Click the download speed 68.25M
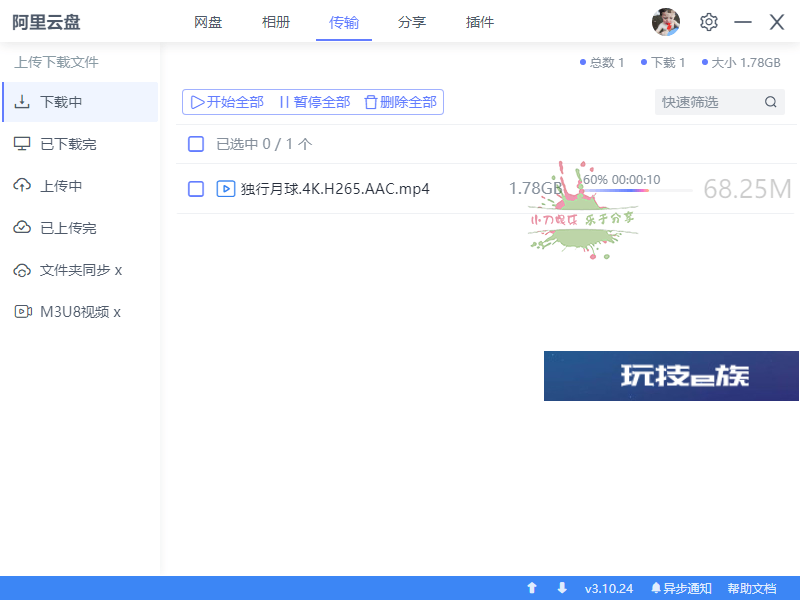Image resolution: width=800 pixels, height=600 pixels. [747, 189]
